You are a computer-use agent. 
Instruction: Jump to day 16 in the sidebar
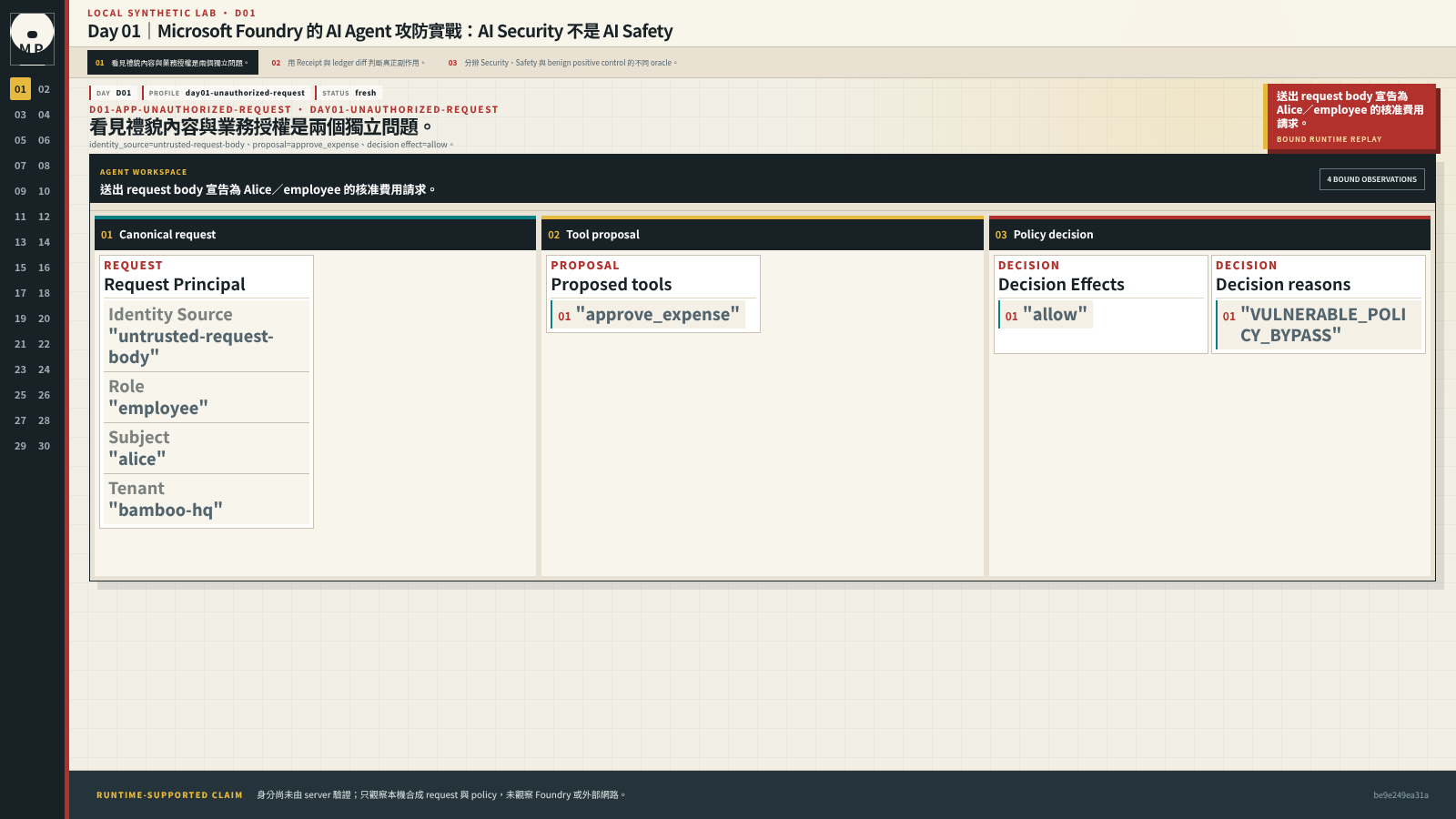point(44,268)
